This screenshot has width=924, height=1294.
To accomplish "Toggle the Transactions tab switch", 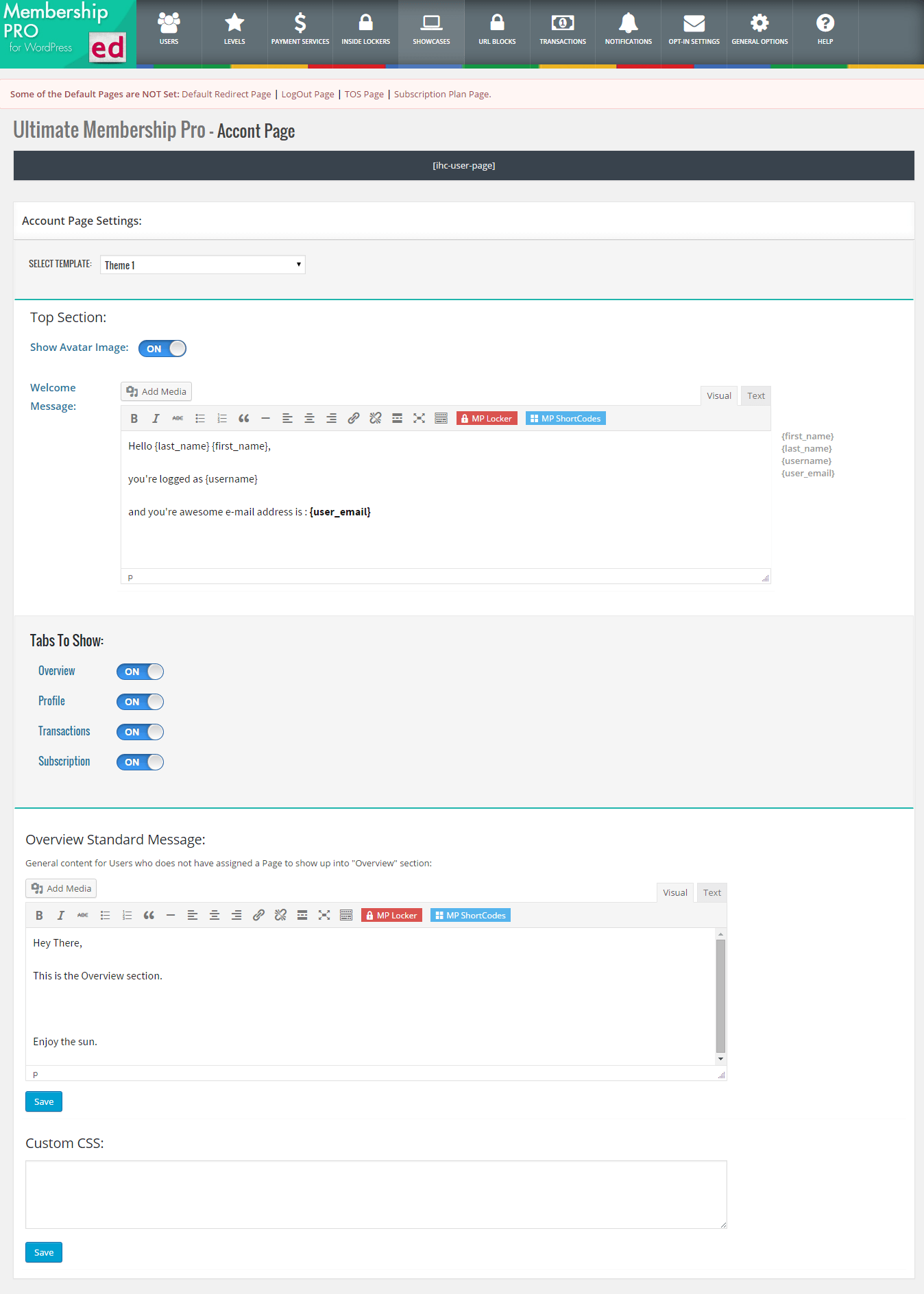I will point(140,732).
